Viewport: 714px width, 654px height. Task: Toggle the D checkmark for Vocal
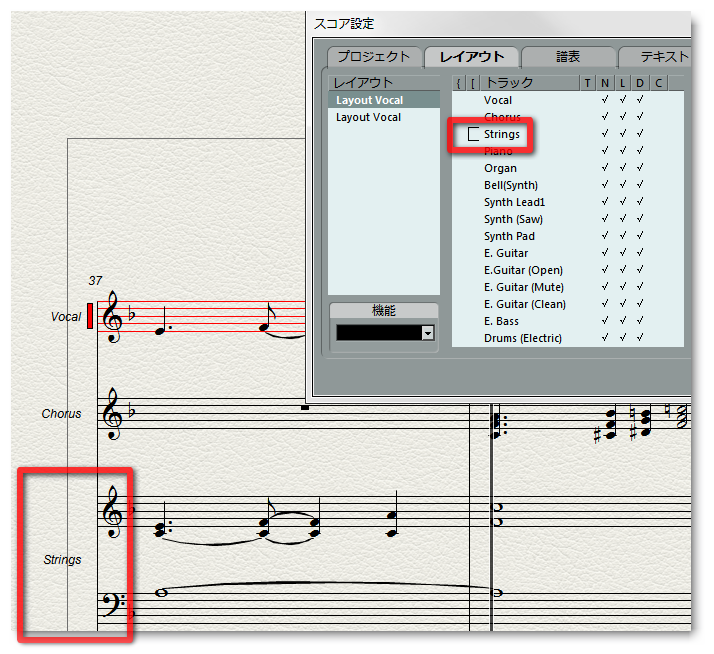coord(640,99)
